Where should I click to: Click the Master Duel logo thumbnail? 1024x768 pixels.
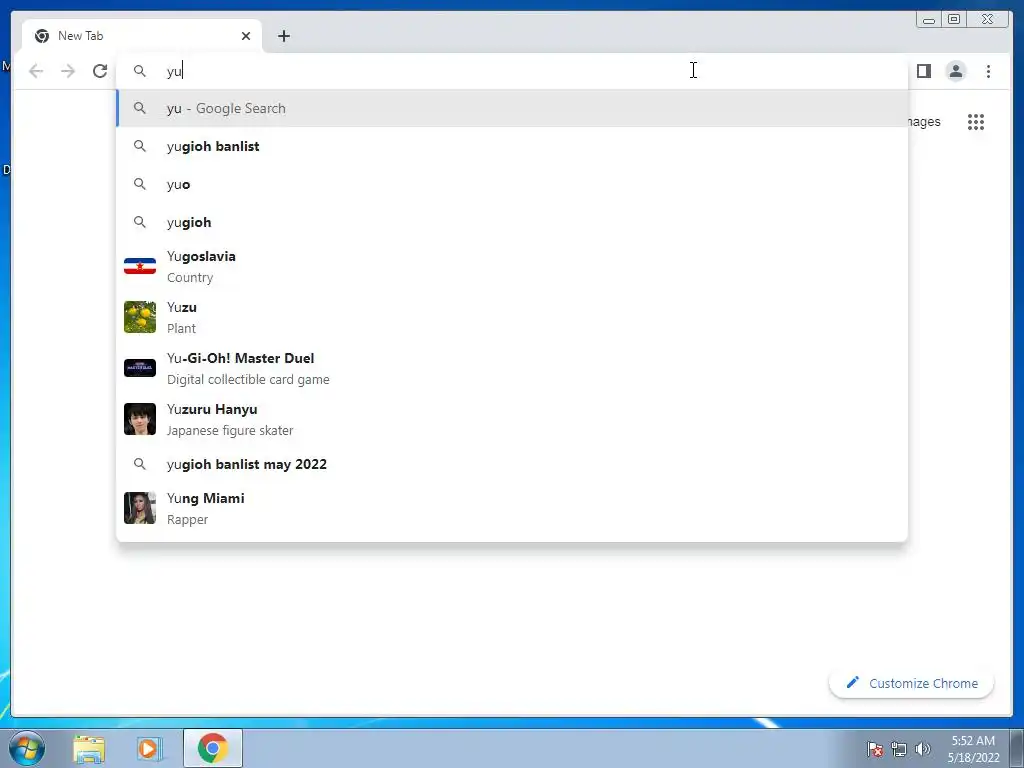pos(140,368)
